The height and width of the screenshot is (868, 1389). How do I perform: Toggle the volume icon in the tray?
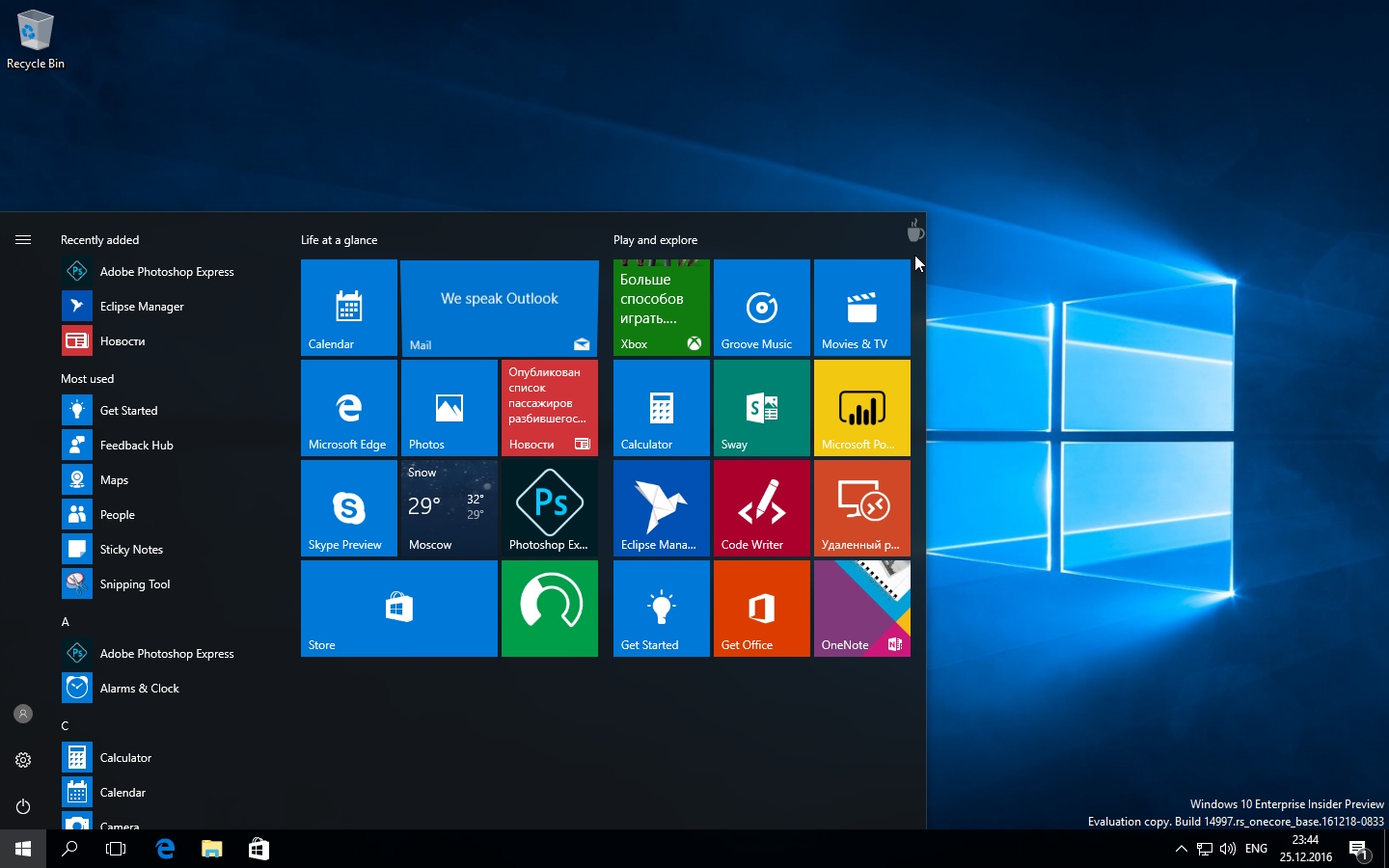(x=1227, y=849)
